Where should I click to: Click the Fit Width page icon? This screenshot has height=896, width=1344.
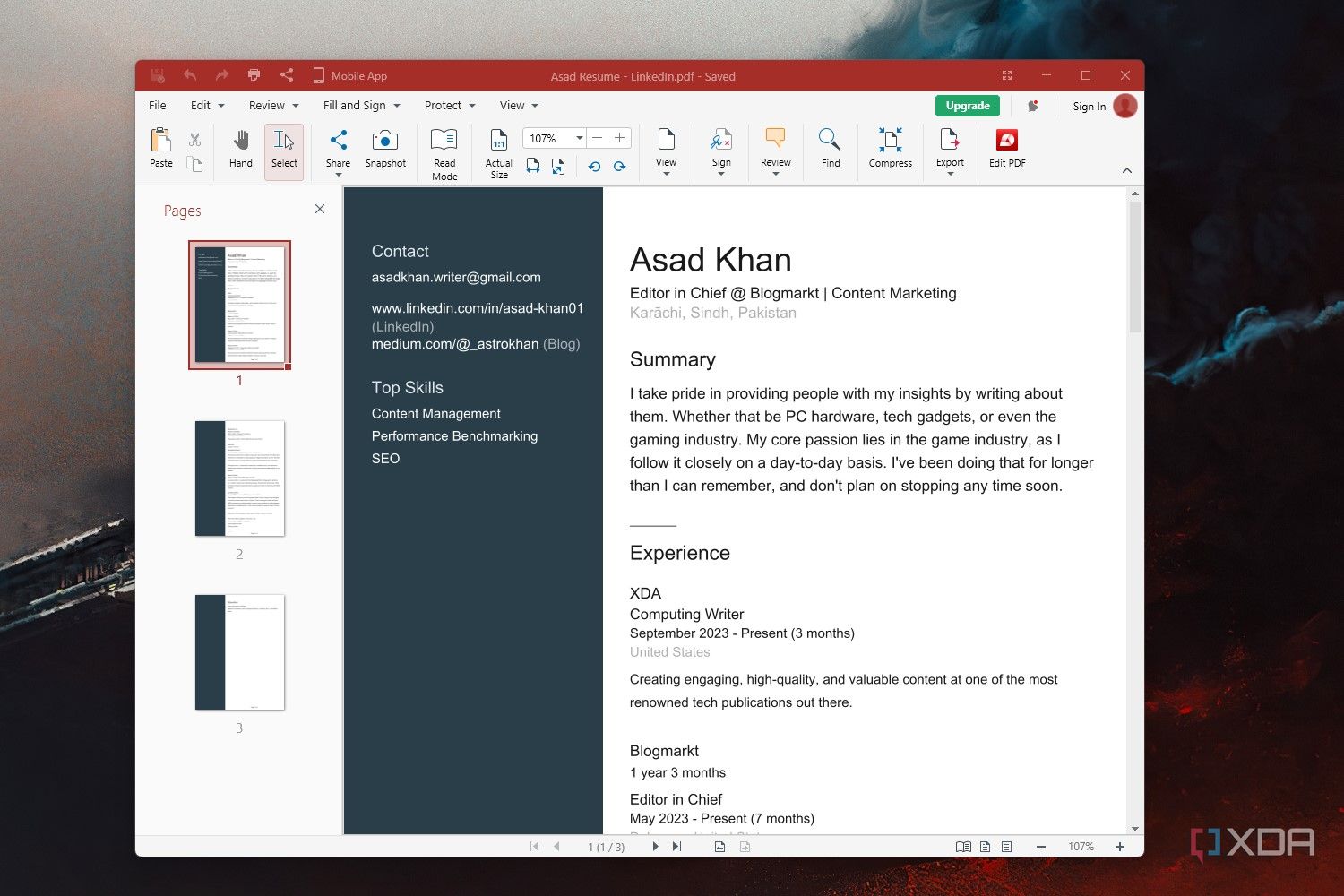pos(533,166)
